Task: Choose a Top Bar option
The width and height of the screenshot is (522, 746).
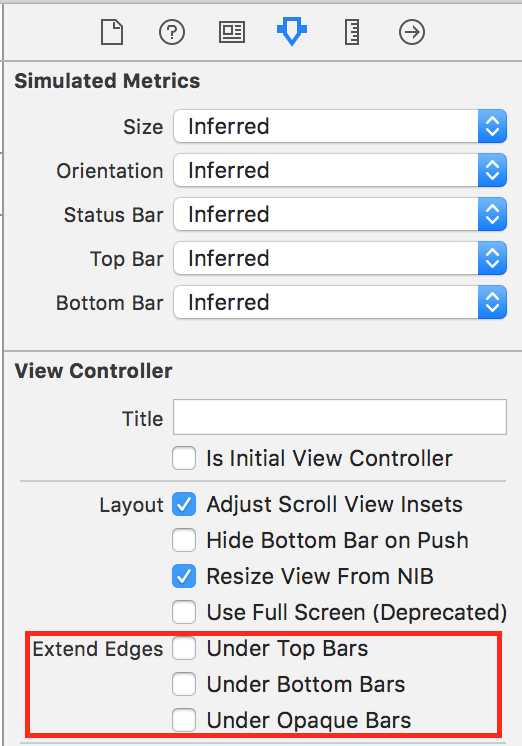Action: [x=340, y=258]
